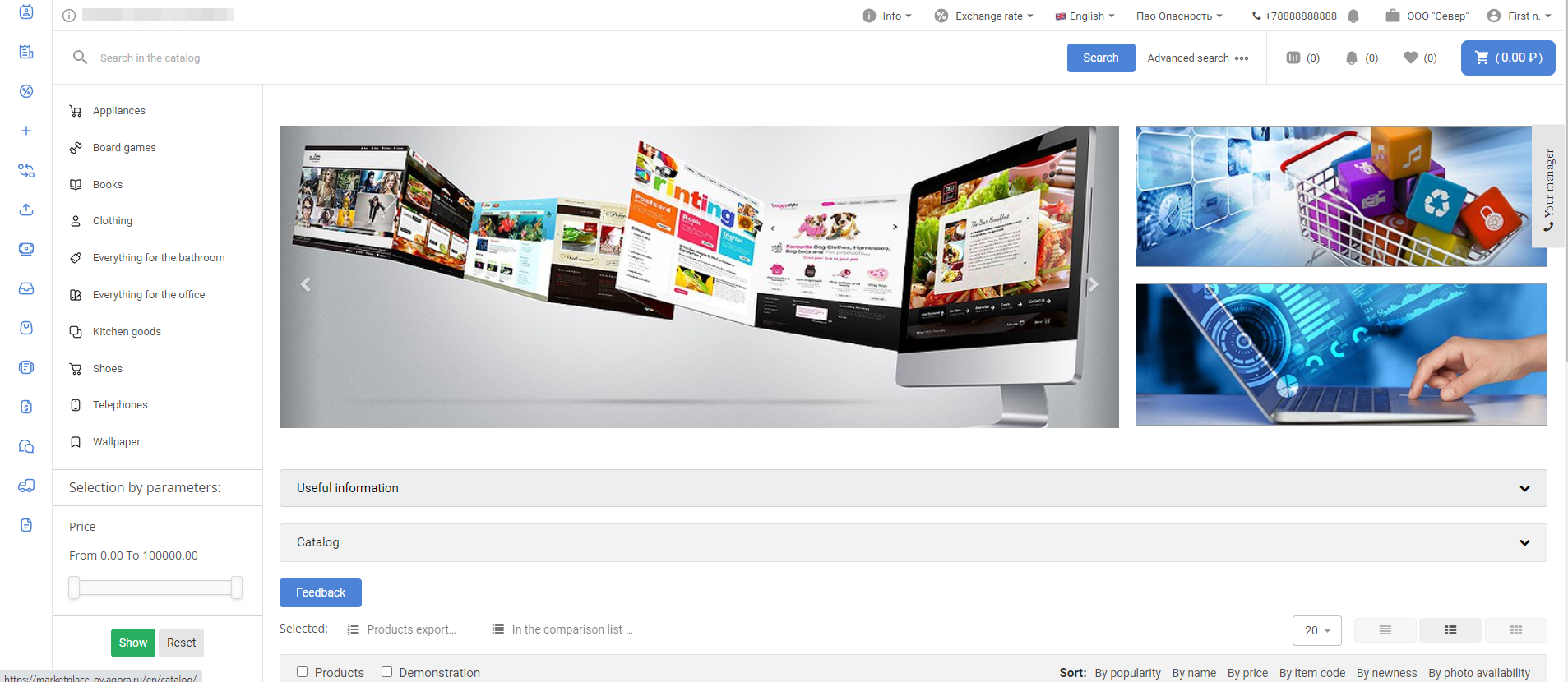Click the plus icon in the left sidebar

coord(26,131)
